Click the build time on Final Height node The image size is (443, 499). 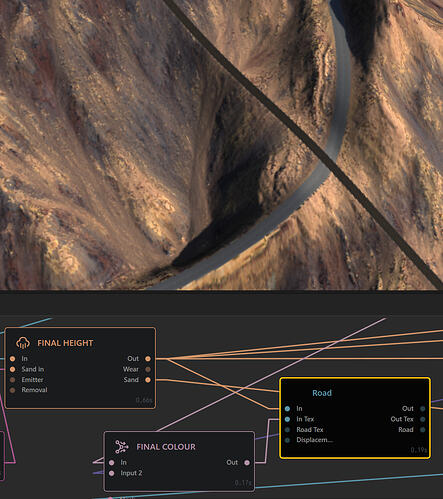click(x=144, y=400)
